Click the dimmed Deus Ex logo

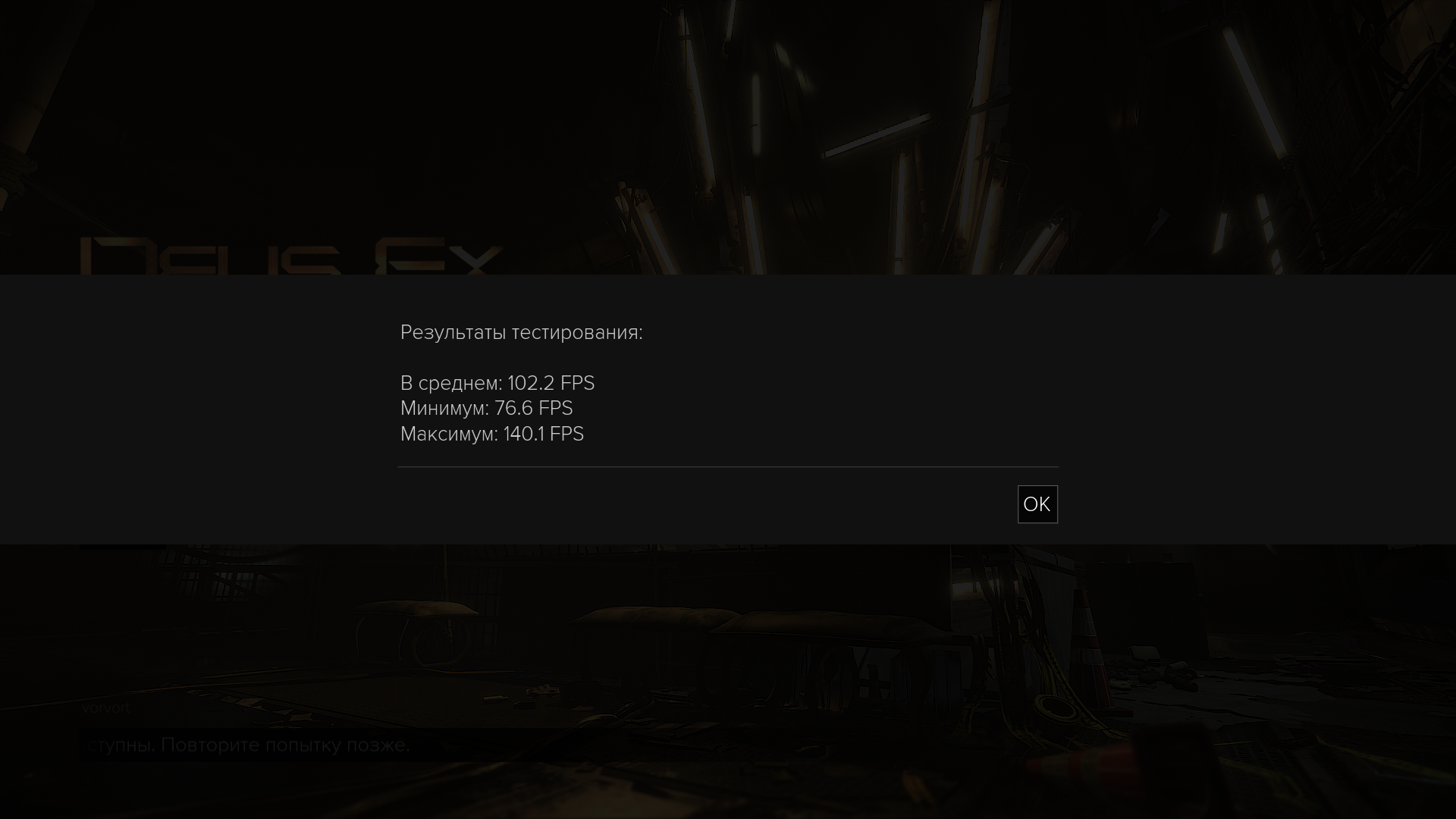290,256
